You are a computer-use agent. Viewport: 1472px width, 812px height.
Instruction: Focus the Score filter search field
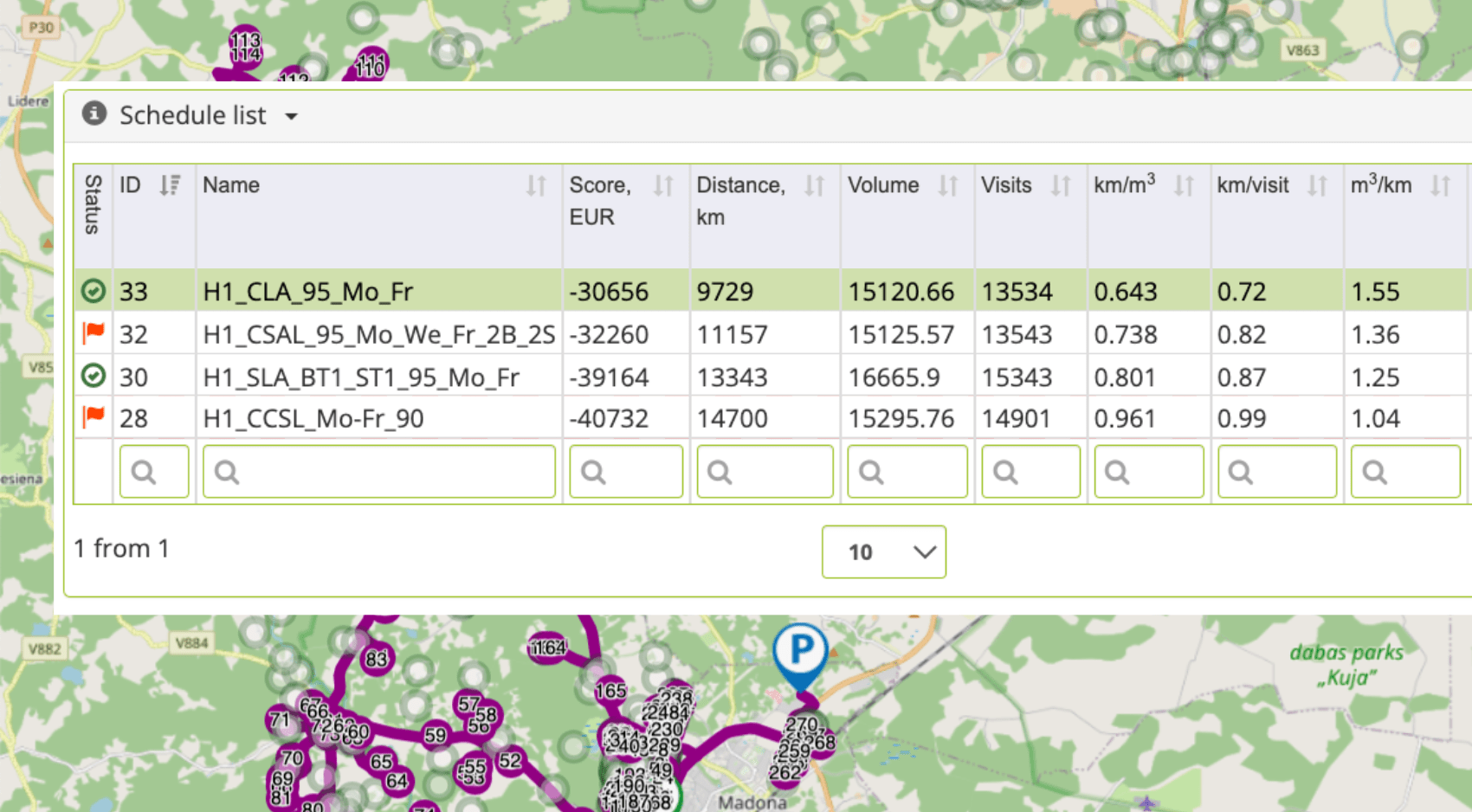point(626,472)
